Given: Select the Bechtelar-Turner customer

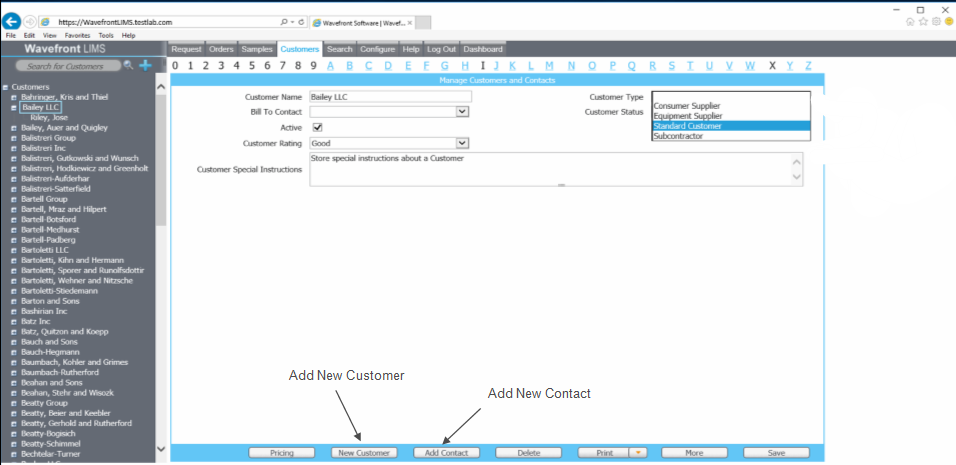Looking at the screenshot, I should click(x=51, y=454).
